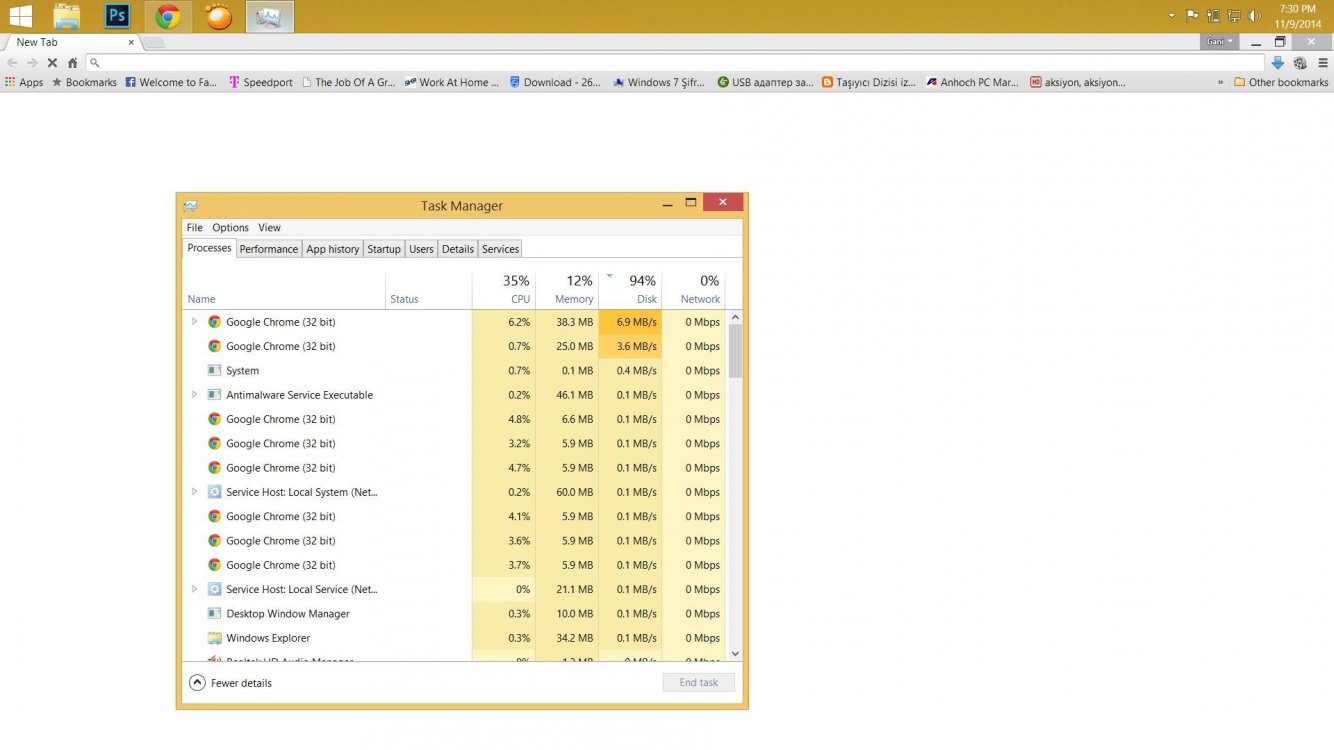Click process list scrollbar down arrow

735,653
